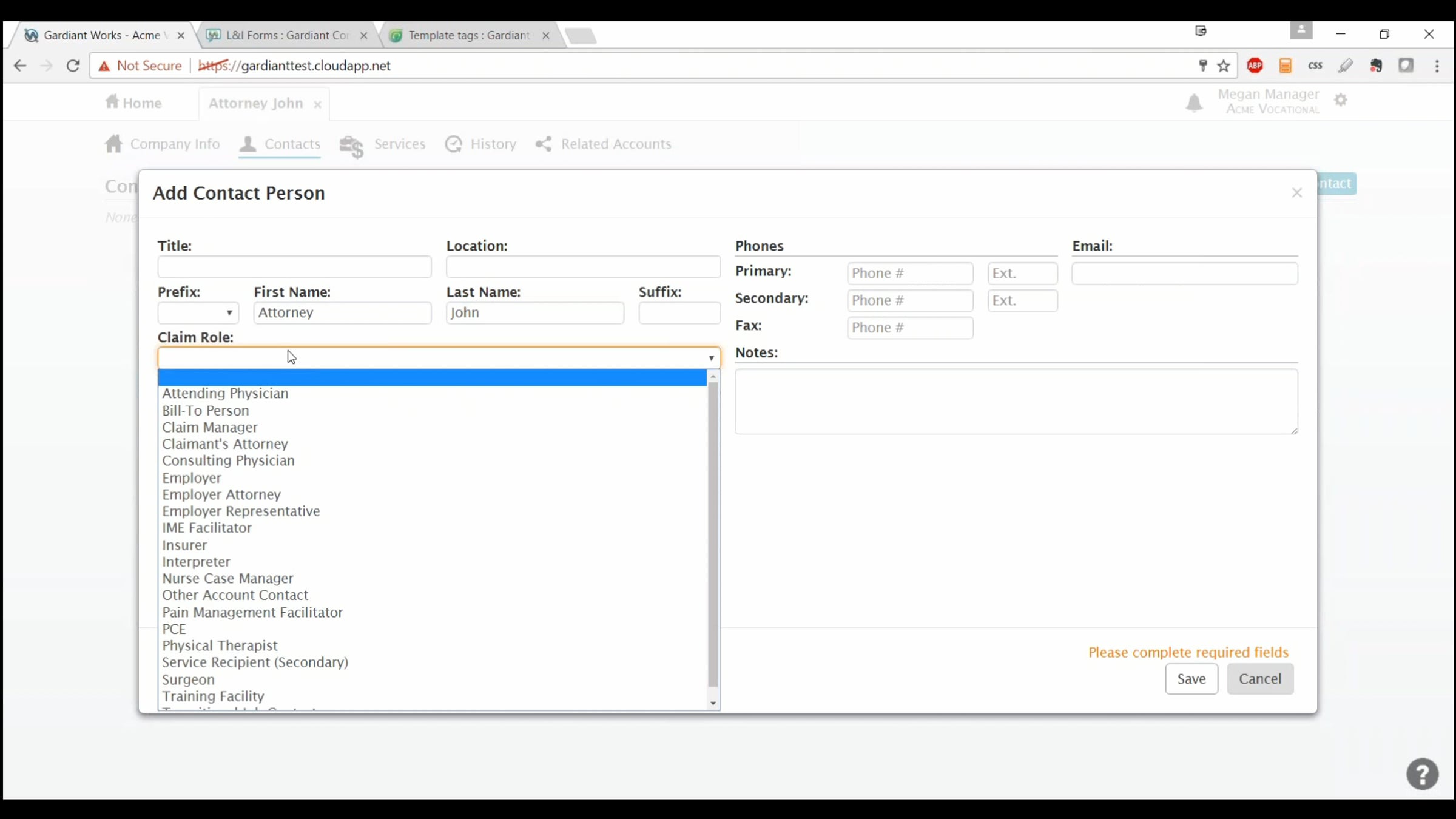Open the Prefix dropdown
This screenshot has height=819, width=1456.
198,313
